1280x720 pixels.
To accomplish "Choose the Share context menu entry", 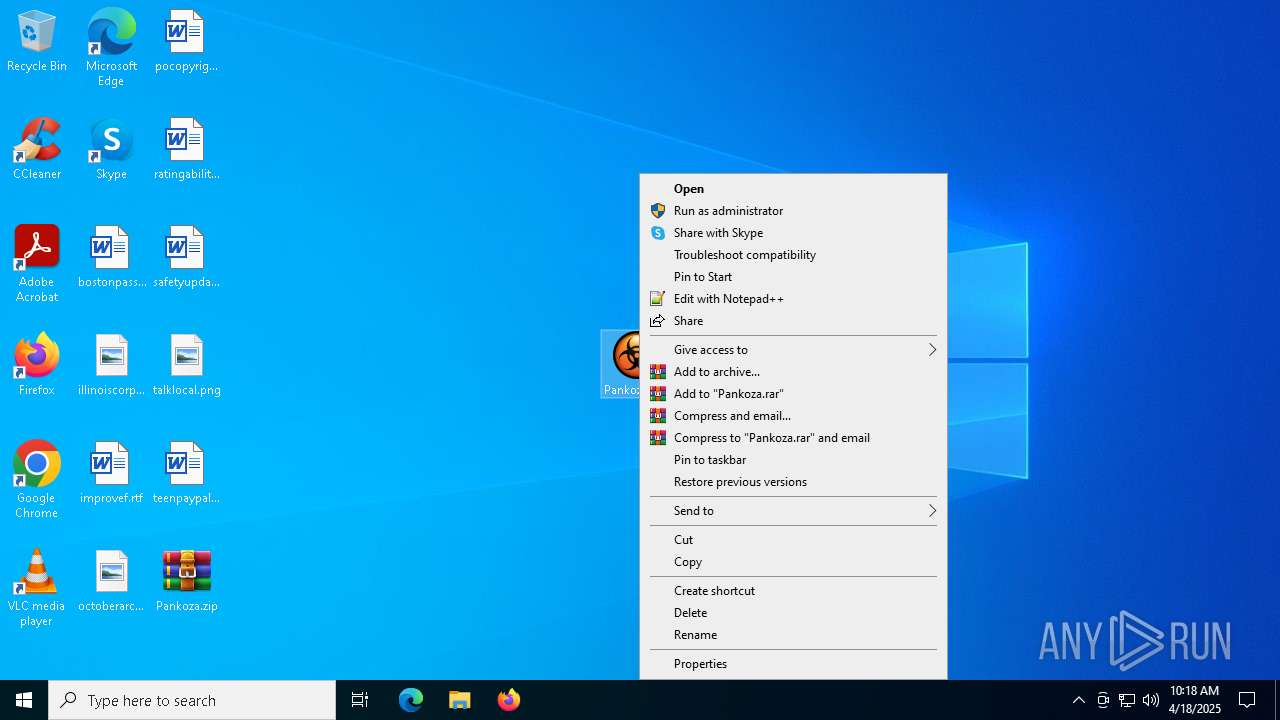I will point(793,321).
